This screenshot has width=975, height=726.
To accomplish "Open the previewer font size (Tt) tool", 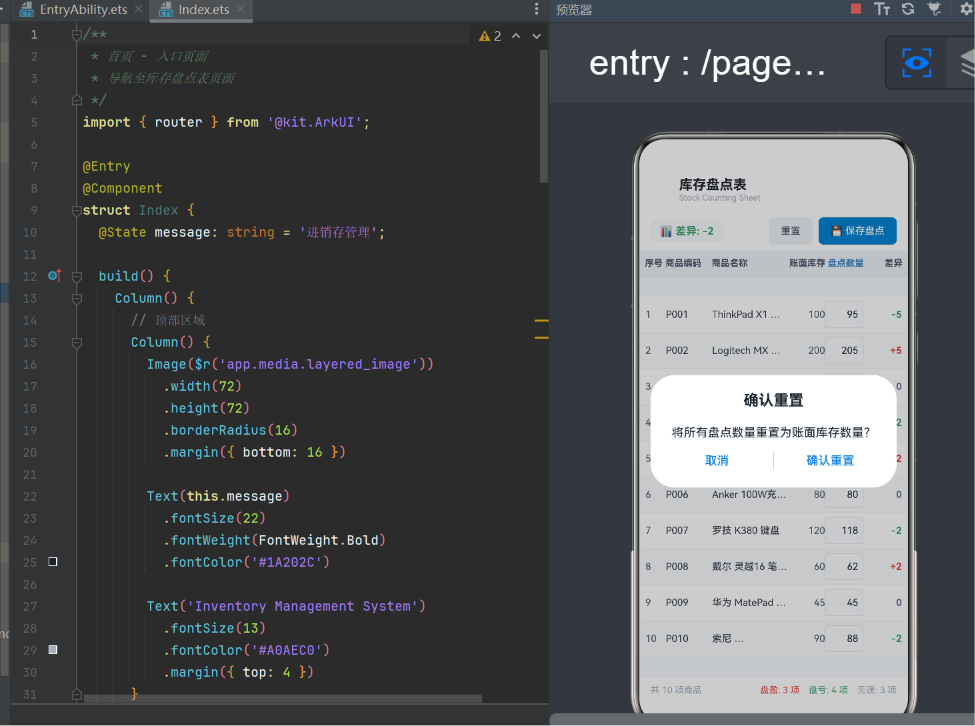I will coord(882,9).
